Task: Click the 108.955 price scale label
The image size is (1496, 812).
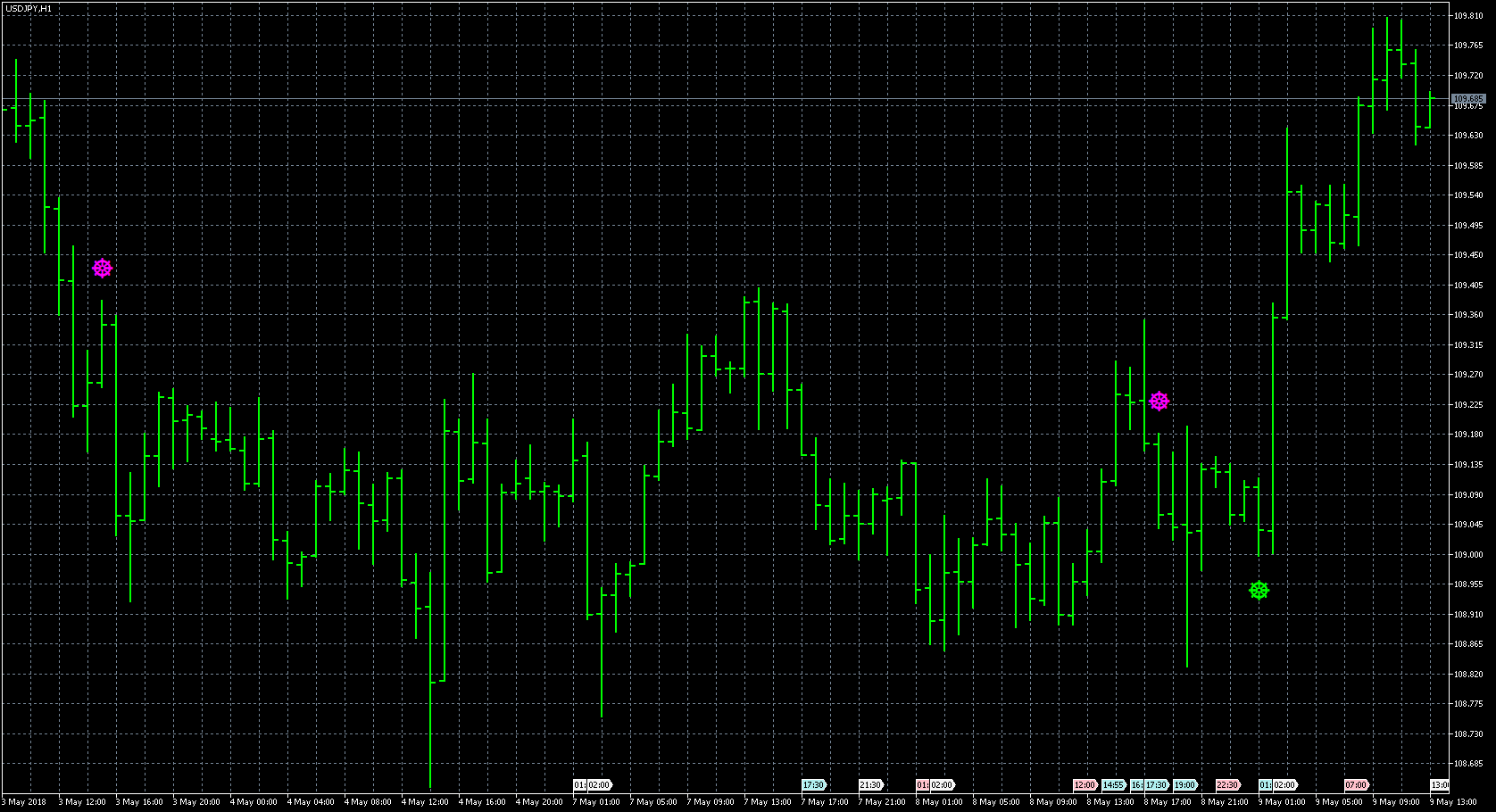Action: pyautogui.click(x=1468, y=584)
